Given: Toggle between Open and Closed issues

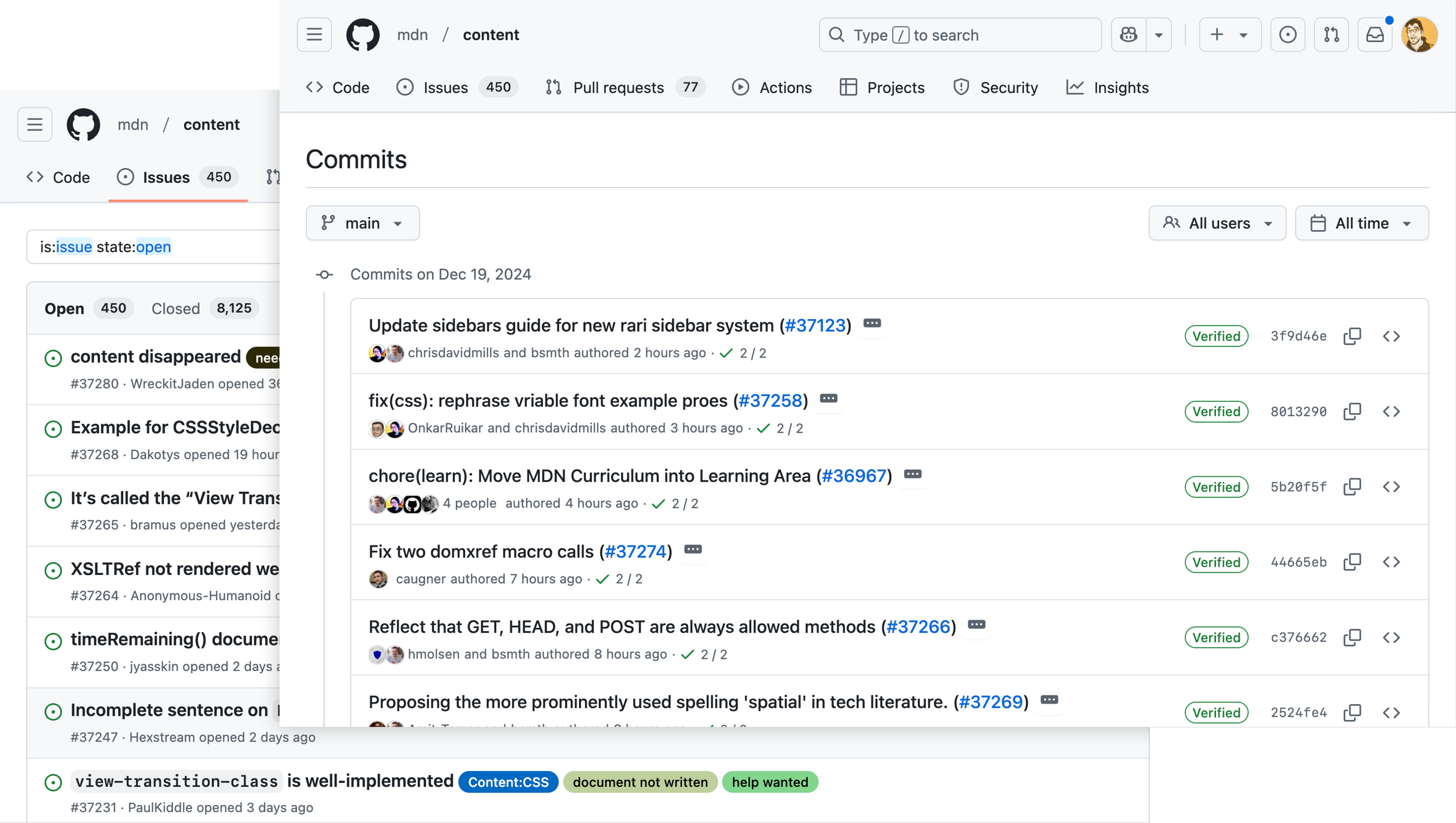Looking at the screenshot, I should pyautogui.click(x=176, y=308).
